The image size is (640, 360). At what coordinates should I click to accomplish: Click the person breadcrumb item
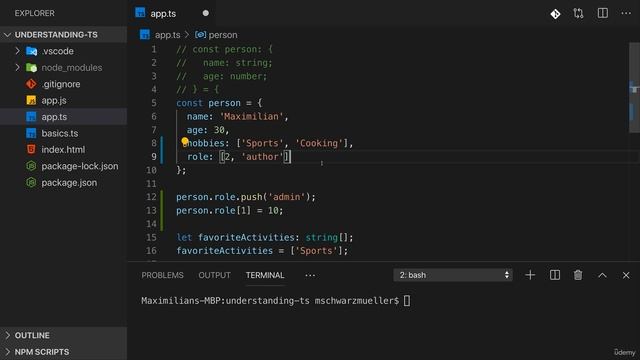click(x=222, y=35)
